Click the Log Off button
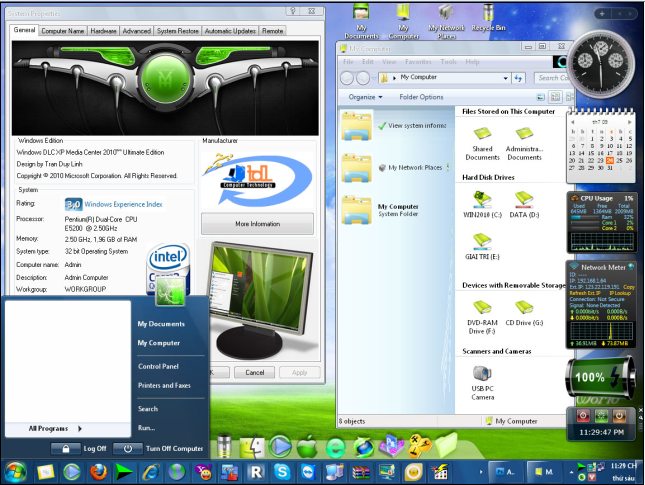Image resolution: width=645 pixels, height=485 pixels. (x=80, y=448)
